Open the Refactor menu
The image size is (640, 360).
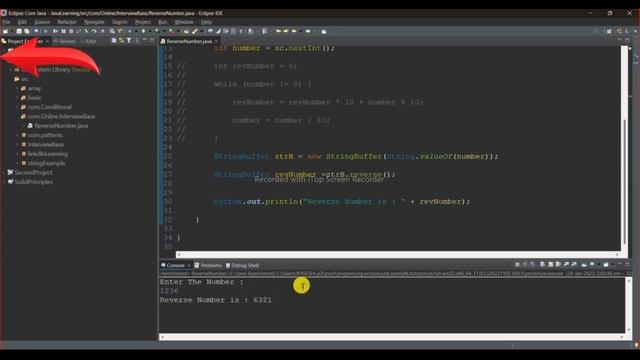(x=67, y=22)
